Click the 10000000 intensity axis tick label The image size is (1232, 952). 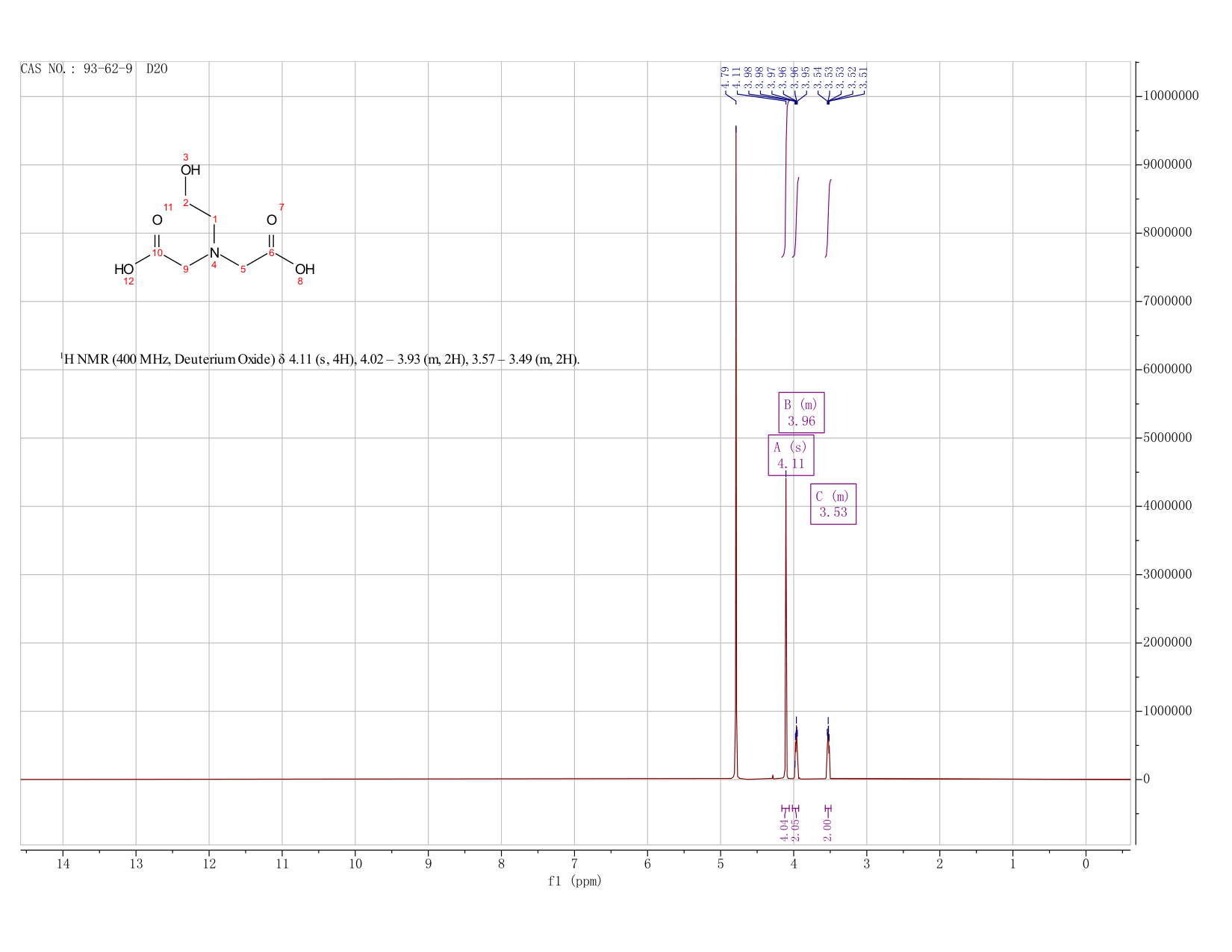pos(1171,96)
